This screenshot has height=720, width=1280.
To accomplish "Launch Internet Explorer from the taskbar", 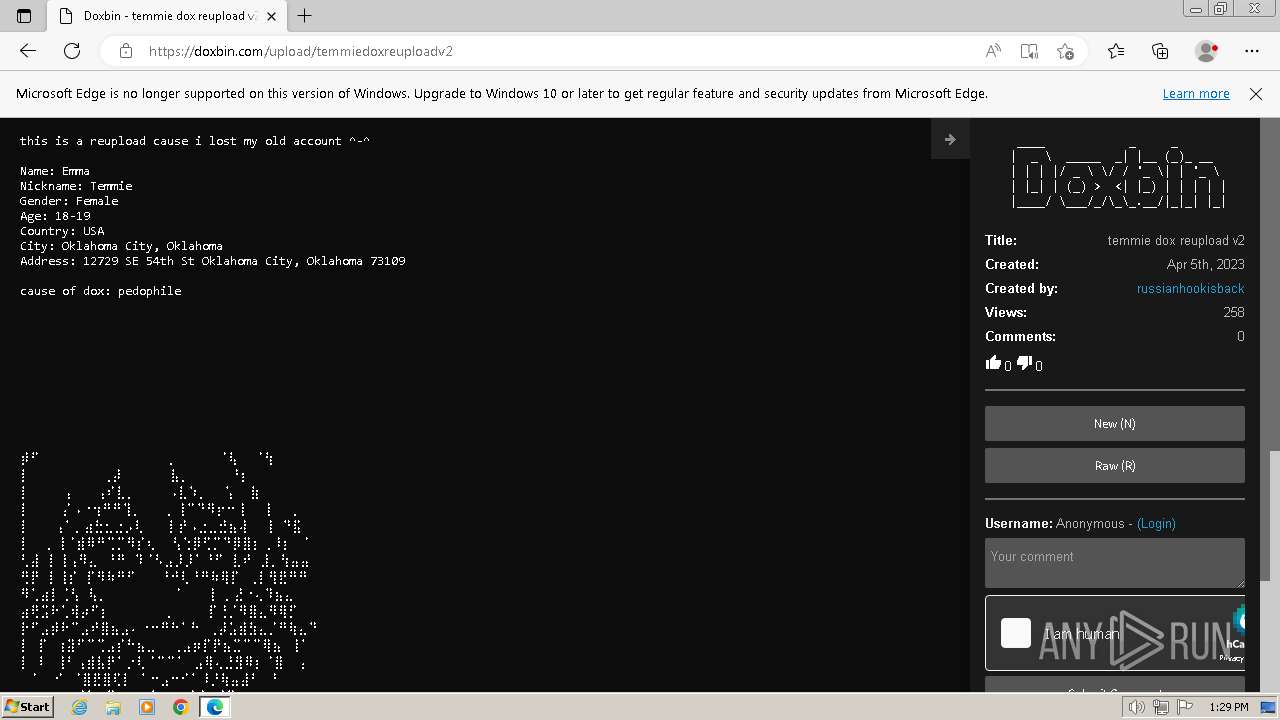I will (x=80, y=707).
